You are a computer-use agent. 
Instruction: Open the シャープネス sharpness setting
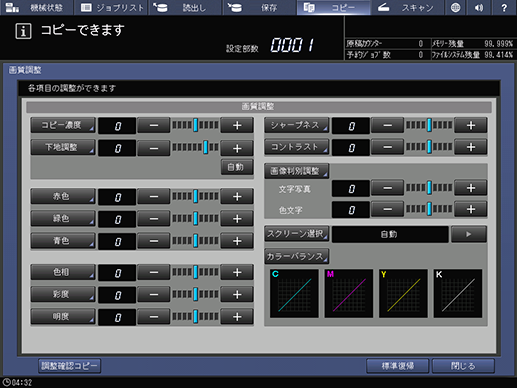[297, 125]
